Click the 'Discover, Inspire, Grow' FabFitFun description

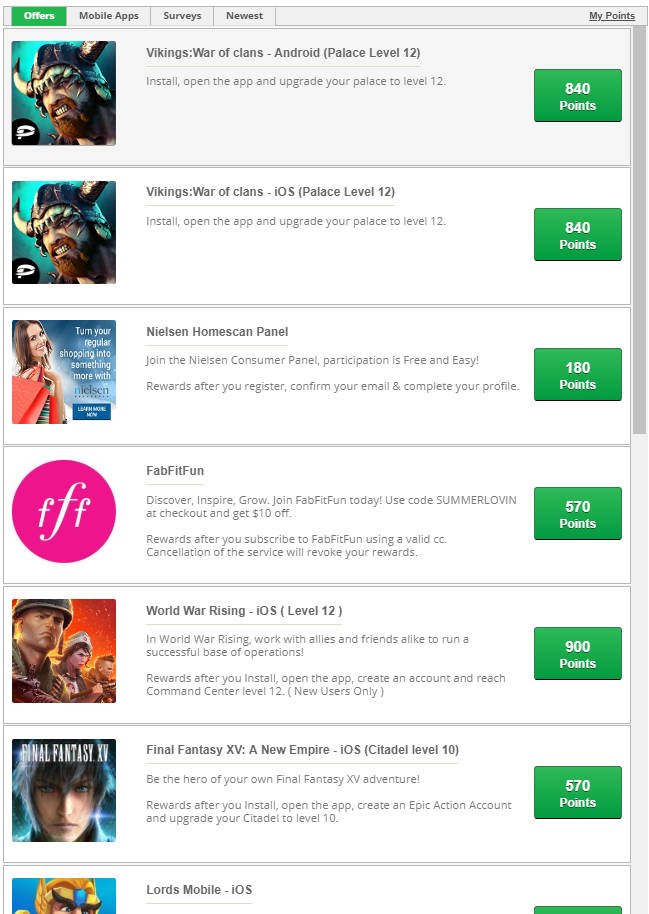click(x=331, y=507)
